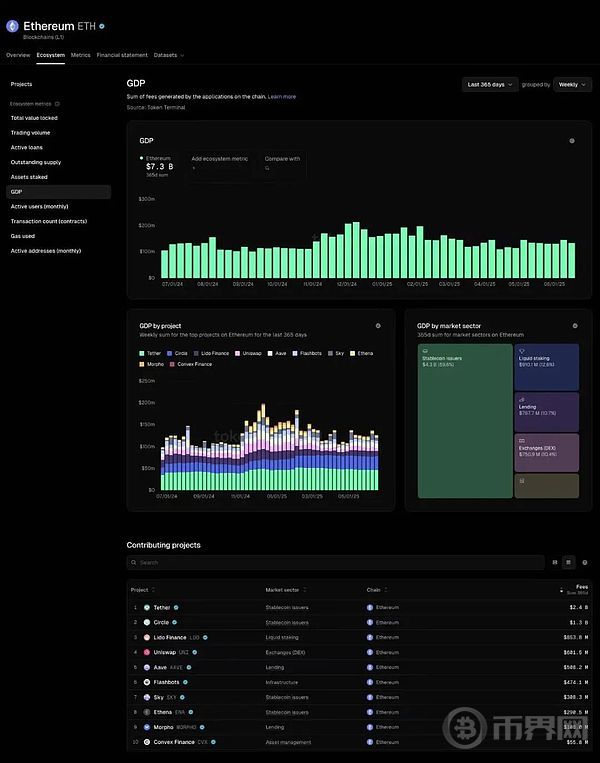This screenshot has height=763, width=600.
Task: Toggle Tether series in GDP by project legend
Action: pos(150,353)
